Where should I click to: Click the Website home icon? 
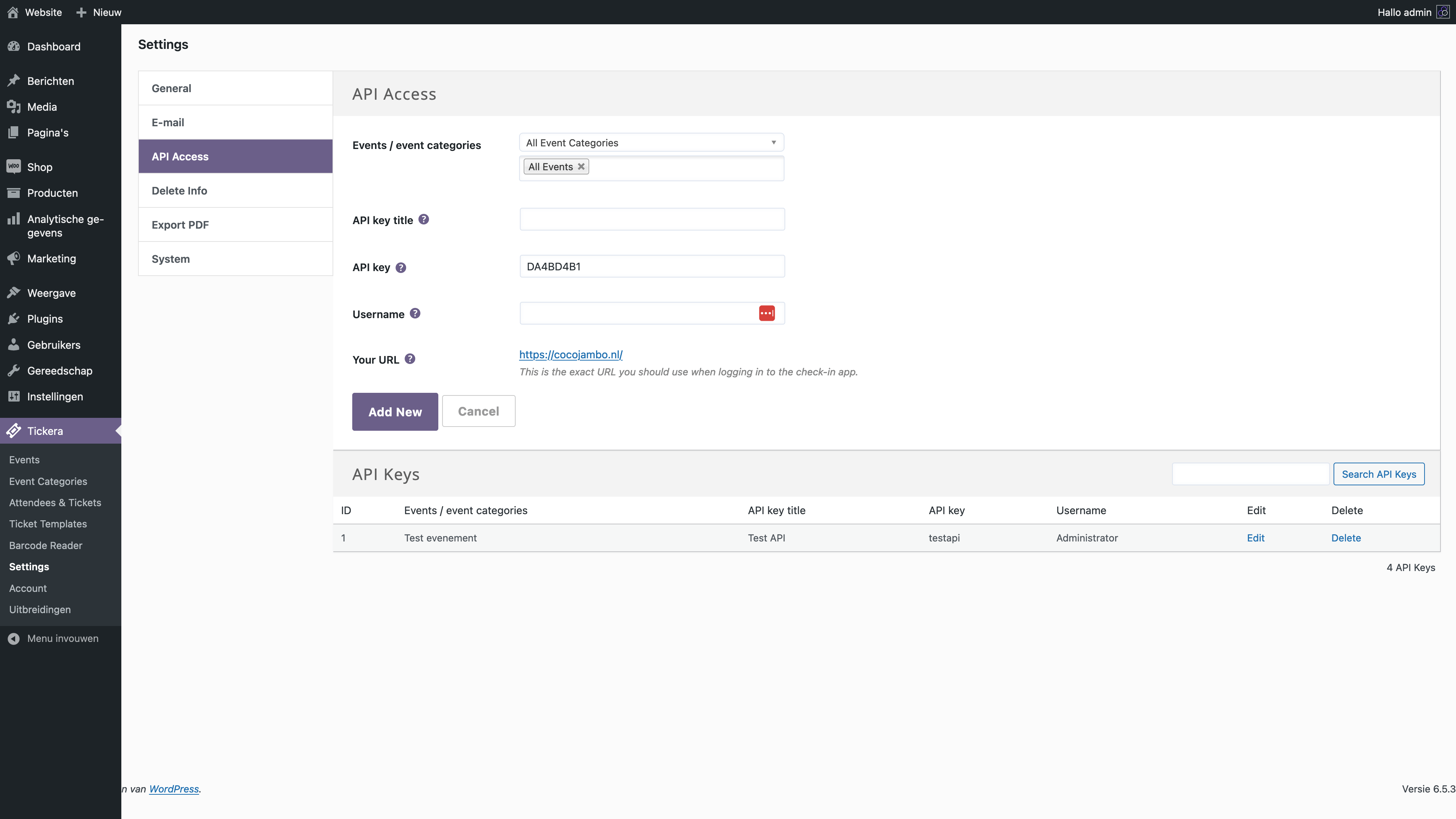click(13, 12)
